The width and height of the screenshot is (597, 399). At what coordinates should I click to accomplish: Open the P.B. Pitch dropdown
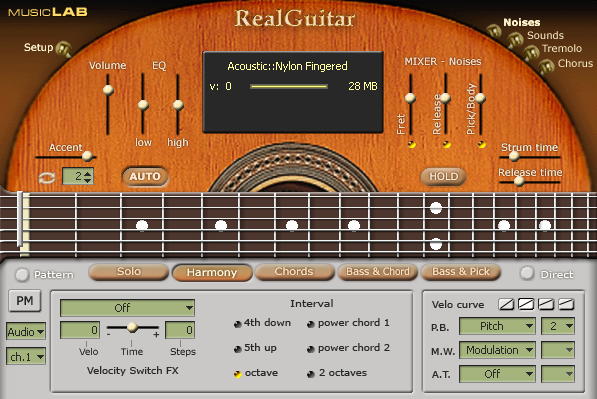tap(497, 326)
